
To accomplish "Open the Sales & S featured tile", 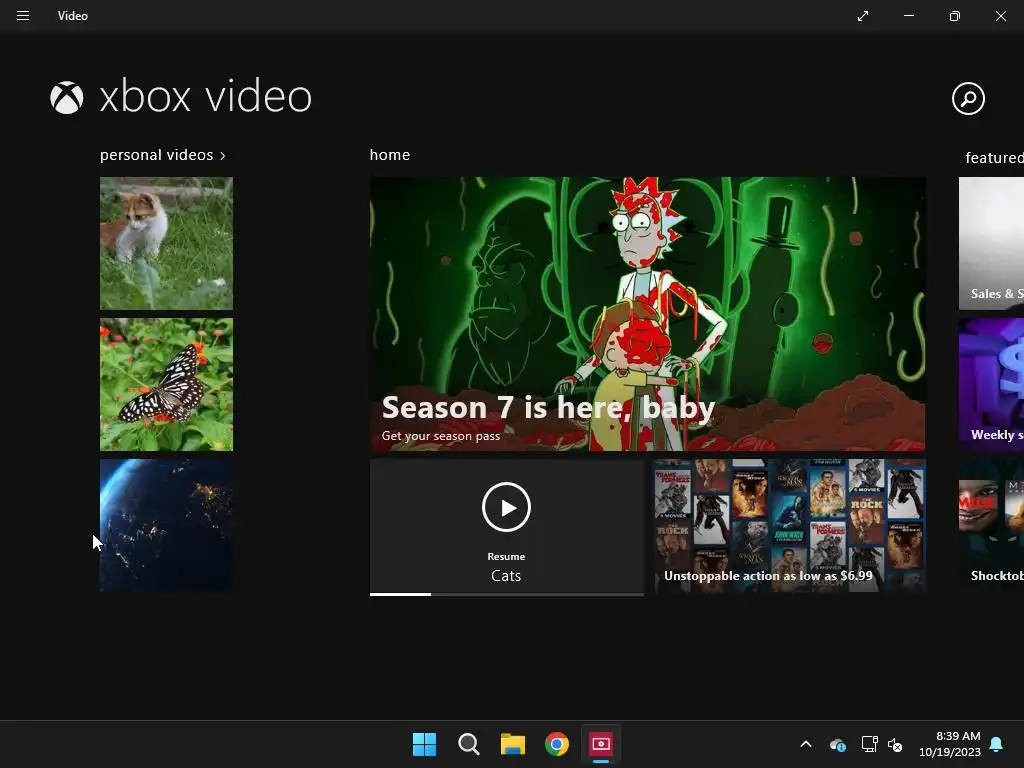I will [991, 244].
